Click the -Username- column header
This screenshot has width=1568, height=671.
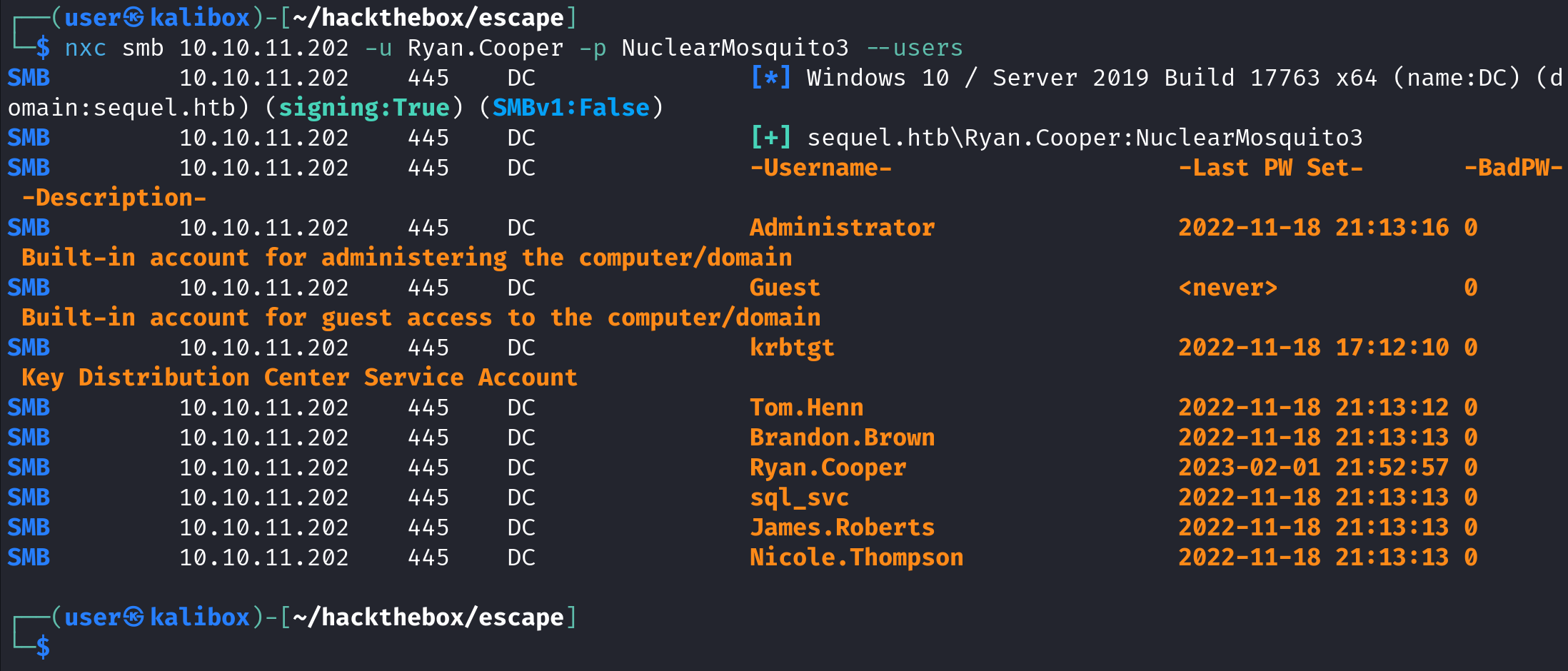pos(820,168)
